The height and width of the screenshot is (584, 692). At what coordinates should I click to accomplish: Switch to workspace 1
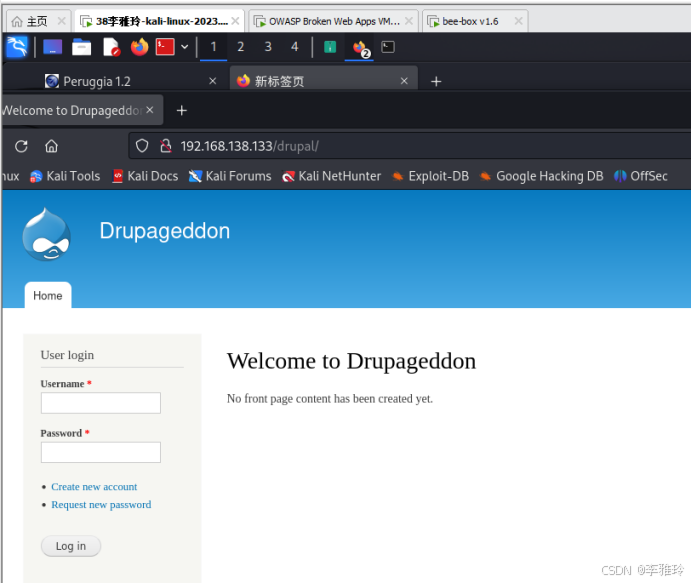[214, 47]
